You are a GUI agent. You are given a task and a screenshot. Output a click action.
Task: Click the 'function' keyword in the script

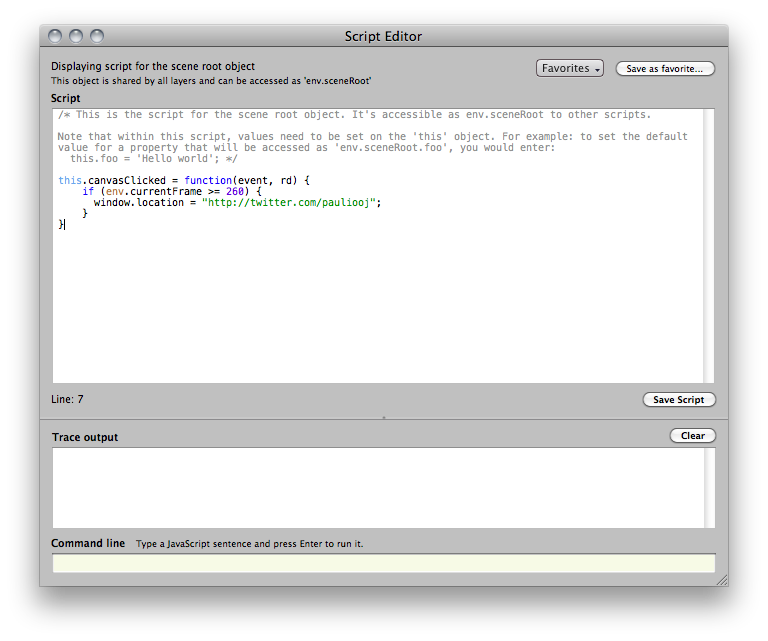click(208, 180)
